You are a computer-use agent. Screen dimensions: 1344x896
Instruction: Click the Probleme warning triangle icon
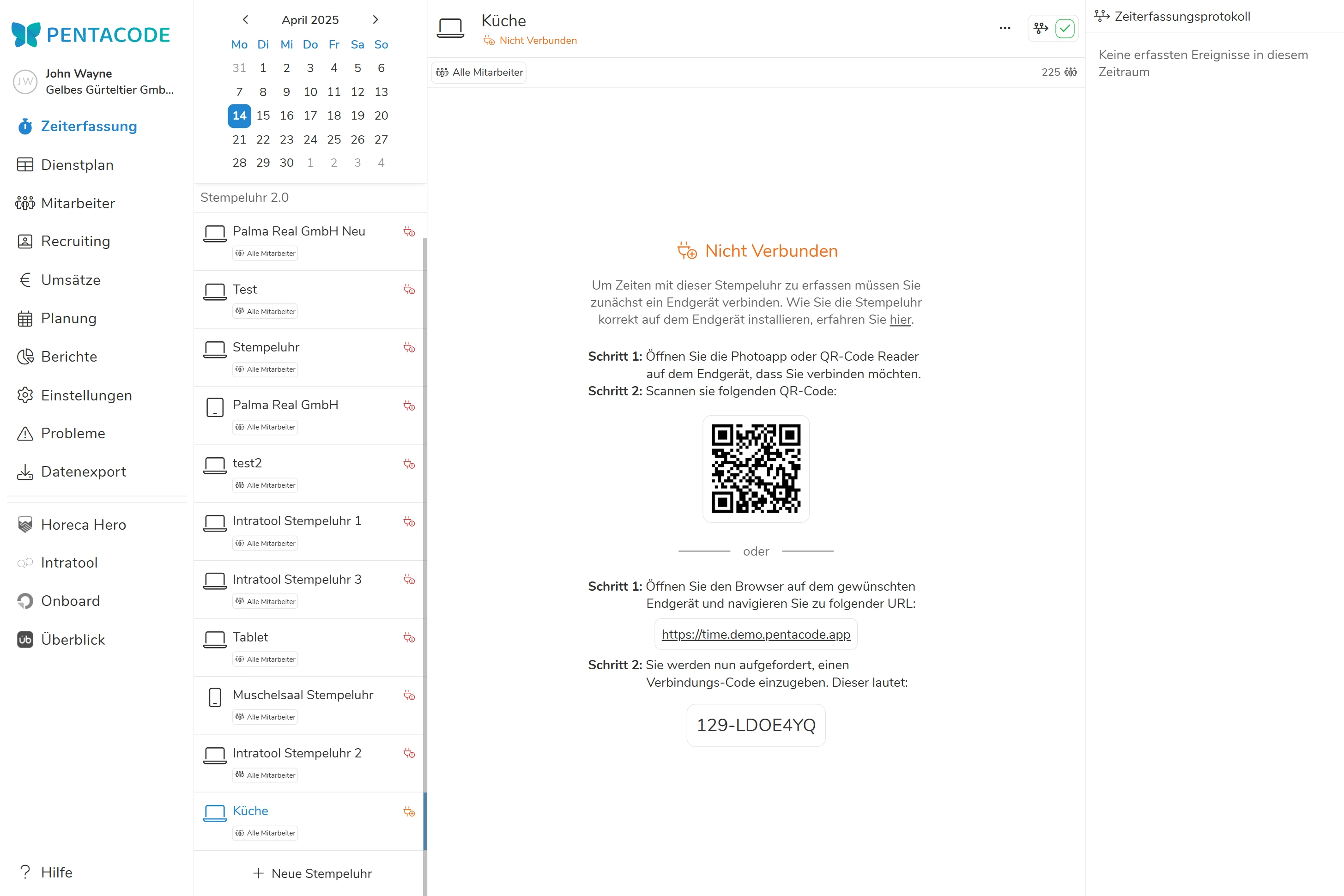click(24, 433)
